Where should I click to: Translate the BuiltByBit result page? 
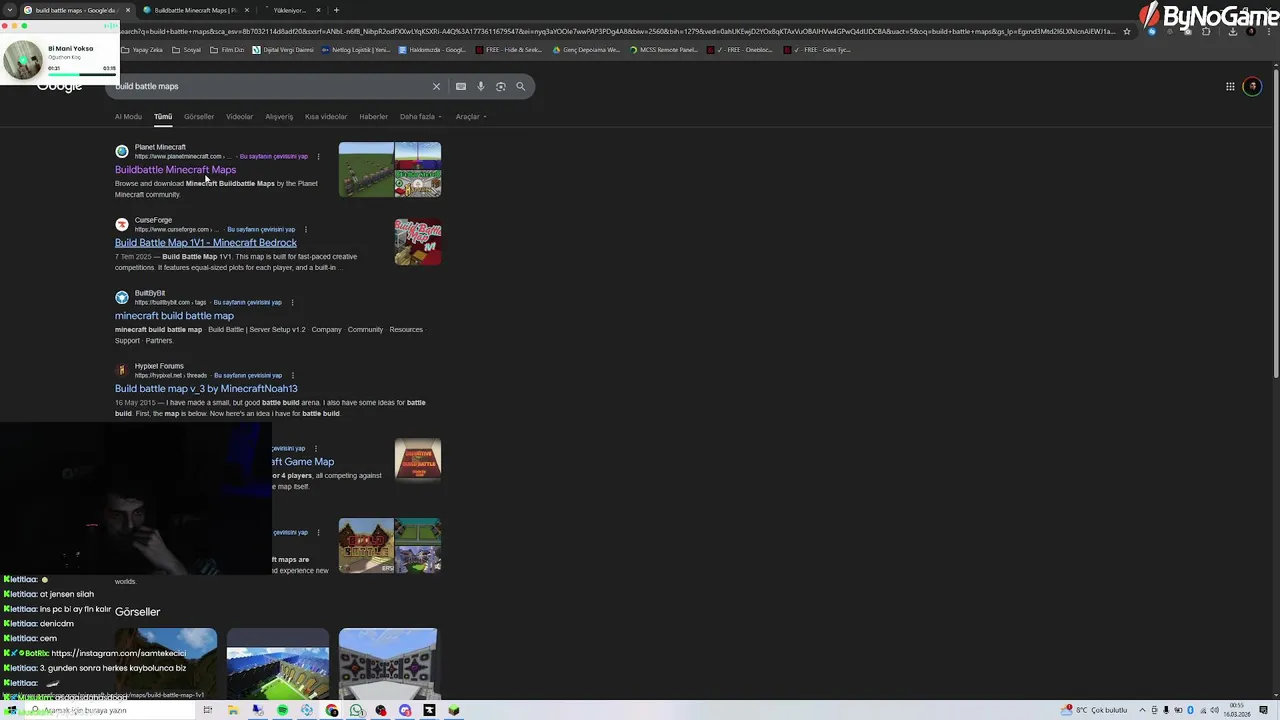247,302
